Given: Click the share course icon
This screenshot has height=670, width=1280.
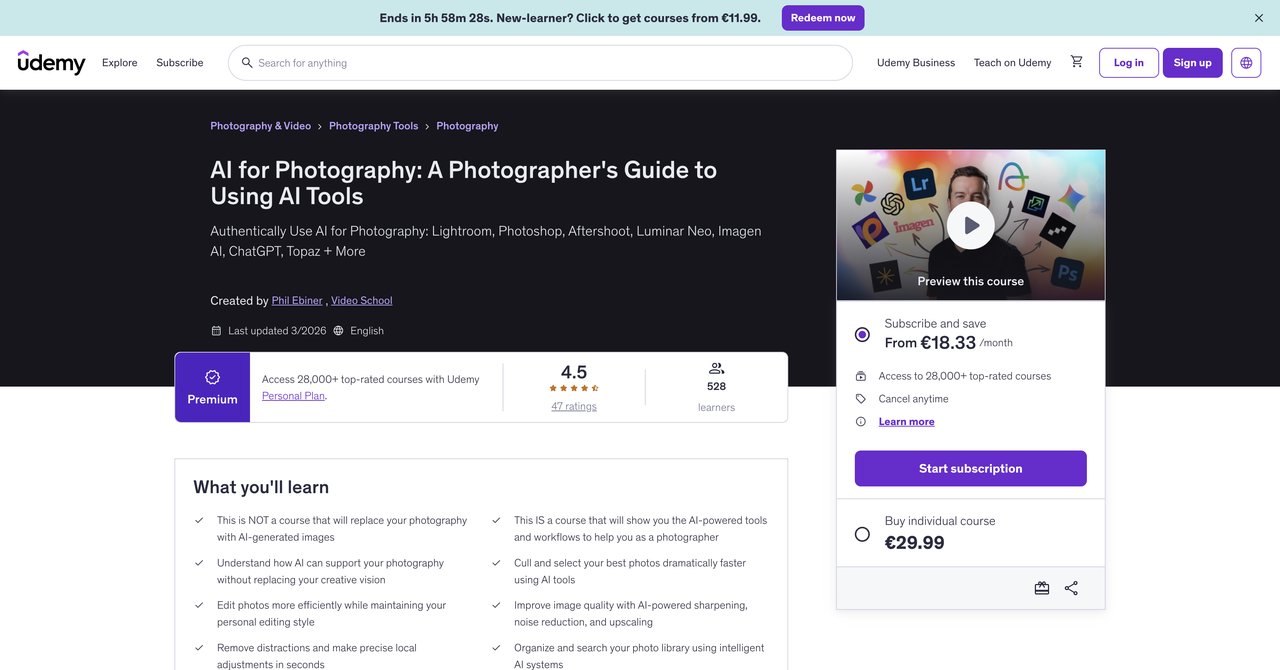Looking at the screenshot, I should tap(1071, 588).
